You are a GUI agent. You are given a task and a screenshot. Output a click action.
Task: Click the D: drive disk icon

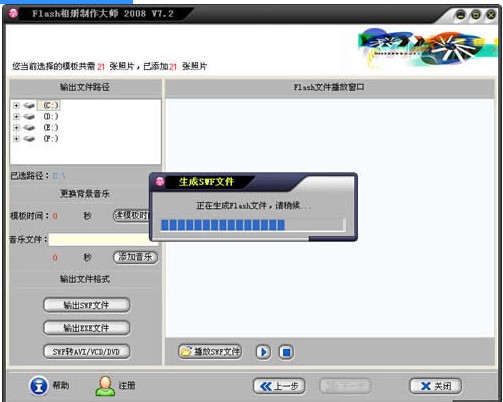tap(29, 116)
